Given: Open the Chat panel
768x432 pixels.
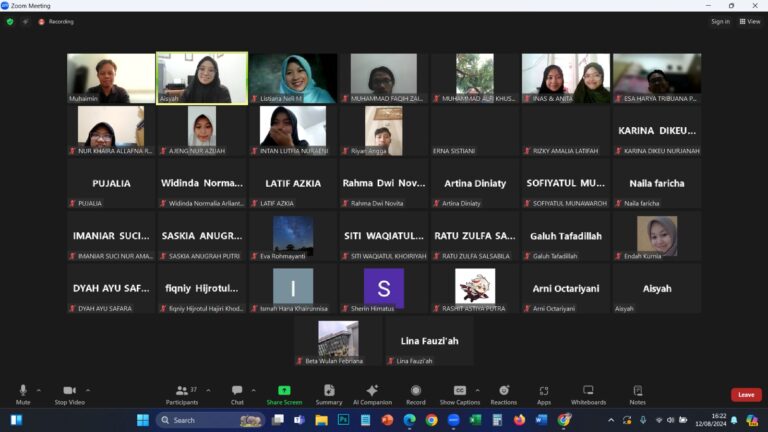Looking at the screenshot, I should click(237, 394).
